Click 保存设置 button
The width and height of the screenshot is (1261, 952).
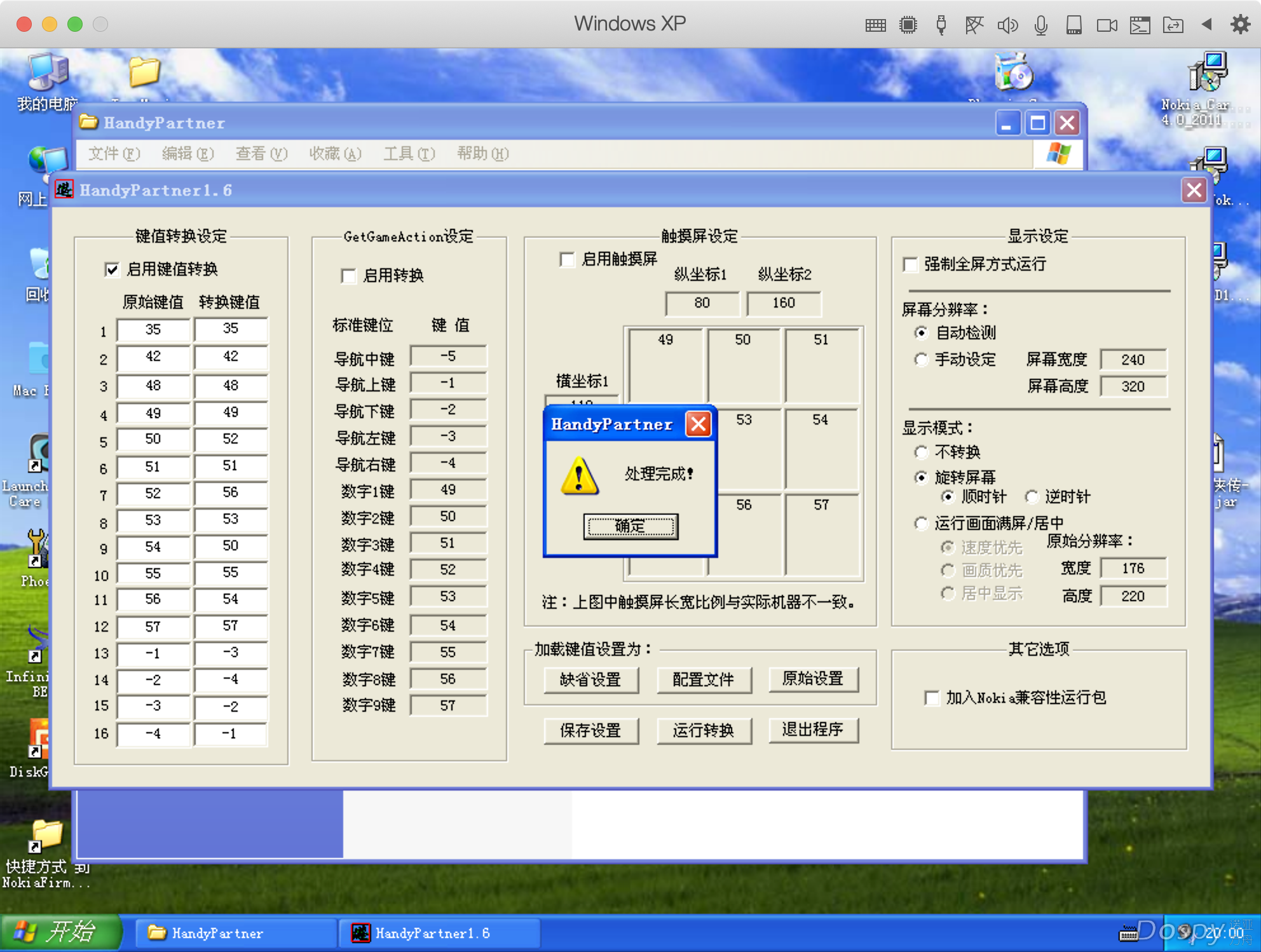pos(591,730)
